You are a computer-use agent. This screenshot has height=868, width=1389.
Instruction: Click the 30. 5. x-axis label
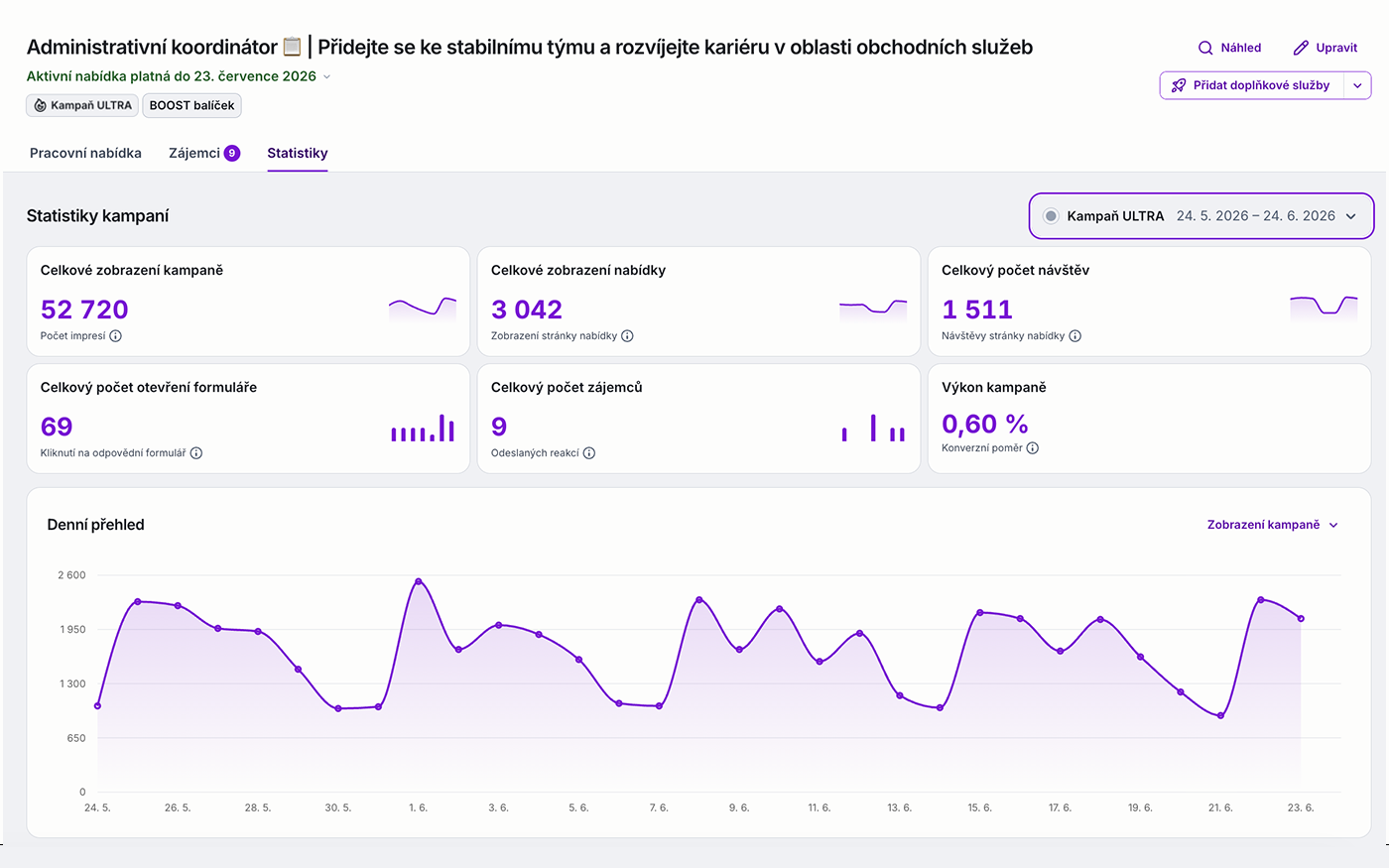pyautogui.click(x=338, y=807)
